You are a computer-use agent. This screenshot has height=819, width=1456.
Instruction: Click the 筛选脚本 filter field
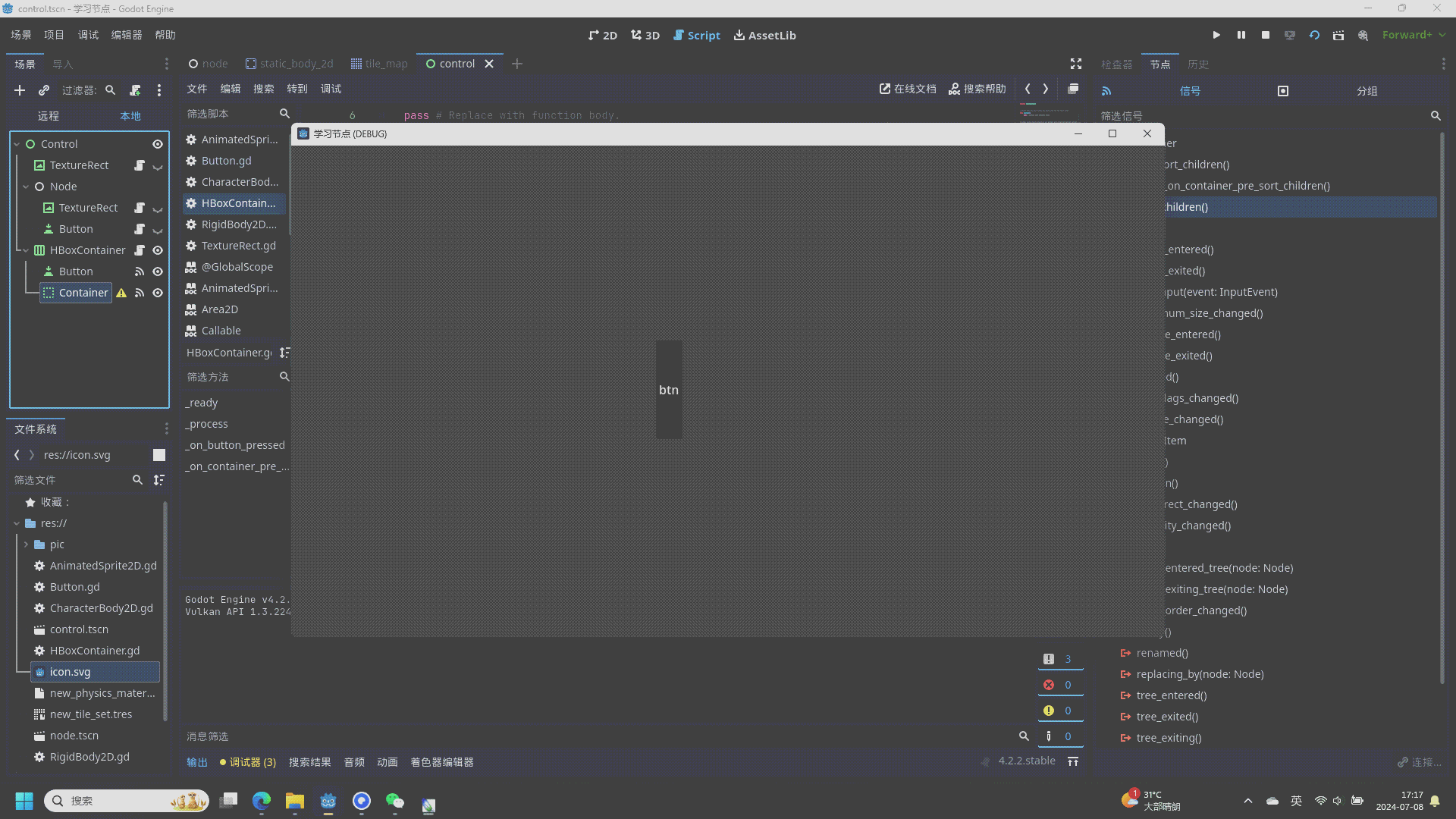click(x=227, y=114)
